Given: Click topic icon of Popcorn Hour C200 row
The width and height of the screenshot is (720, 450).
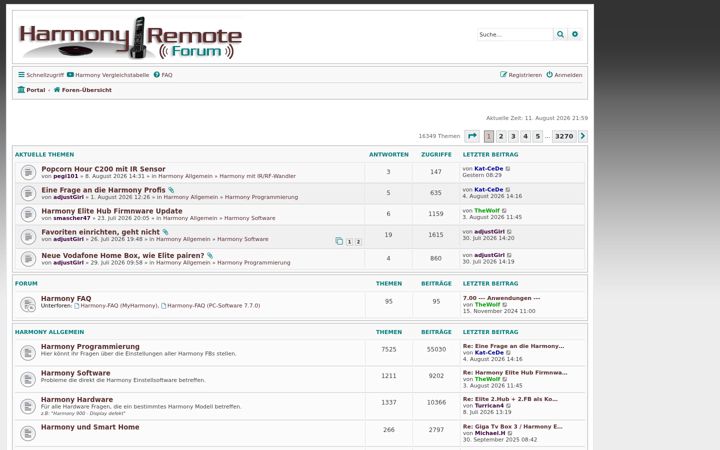Looking at the screenshot, I should 28,172.
